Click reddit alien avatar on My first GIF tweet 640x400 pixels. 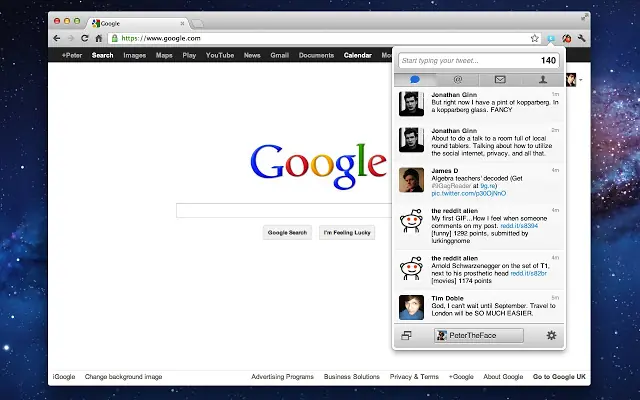411,221
